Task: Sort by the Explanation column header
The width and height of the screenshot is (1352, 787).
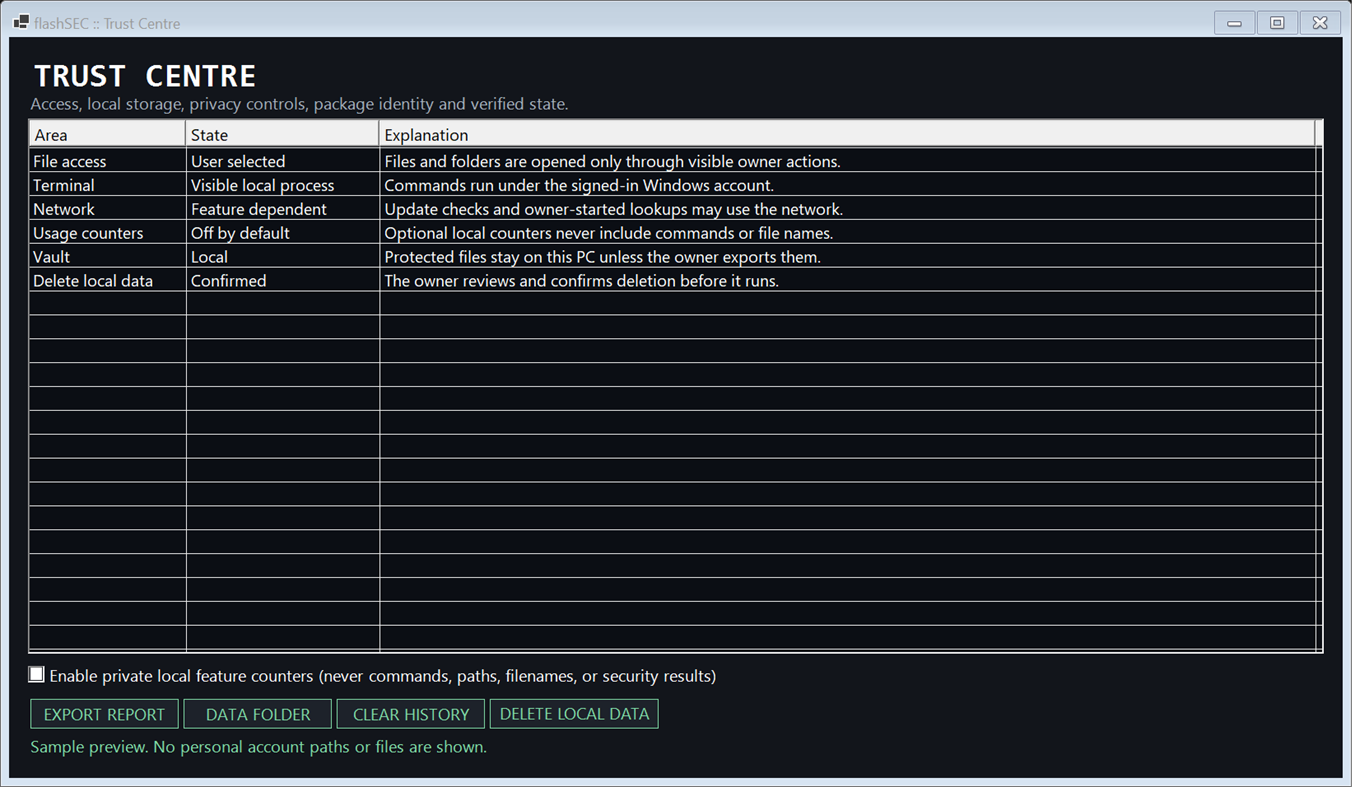Action: pos(848,134)
